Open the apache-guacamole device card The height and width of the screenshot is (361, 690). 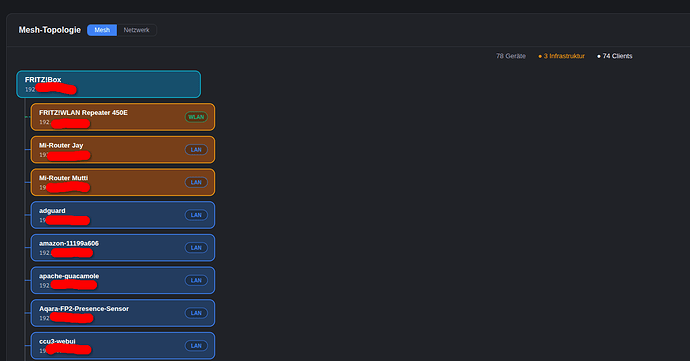coord(123,280)
